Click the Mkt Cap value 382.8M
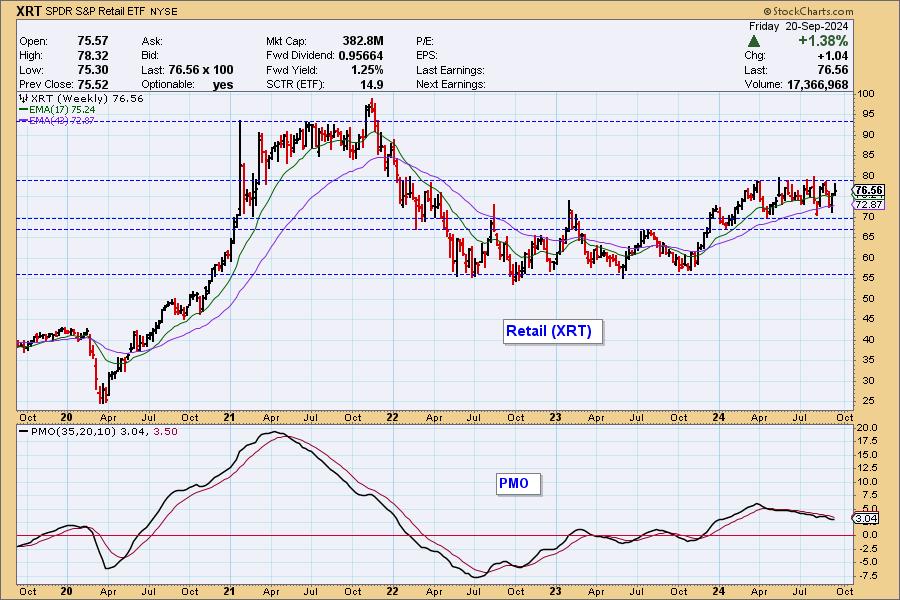The width and height of the screenshot is (900, 600). point(363,41)
